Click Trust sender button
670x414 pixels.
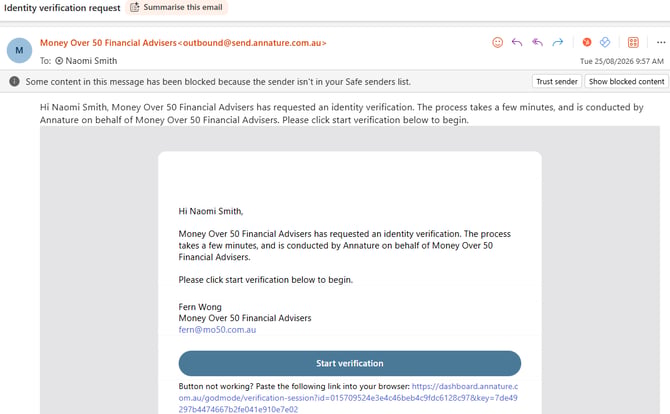click(x=556, y=81)
